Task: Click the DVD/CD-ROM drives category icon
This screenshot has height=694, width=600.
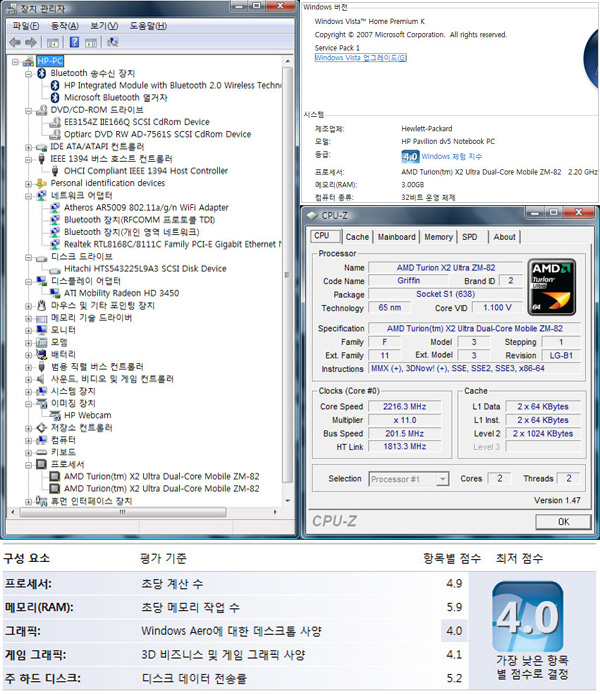Action: click(x=42, y=110)
